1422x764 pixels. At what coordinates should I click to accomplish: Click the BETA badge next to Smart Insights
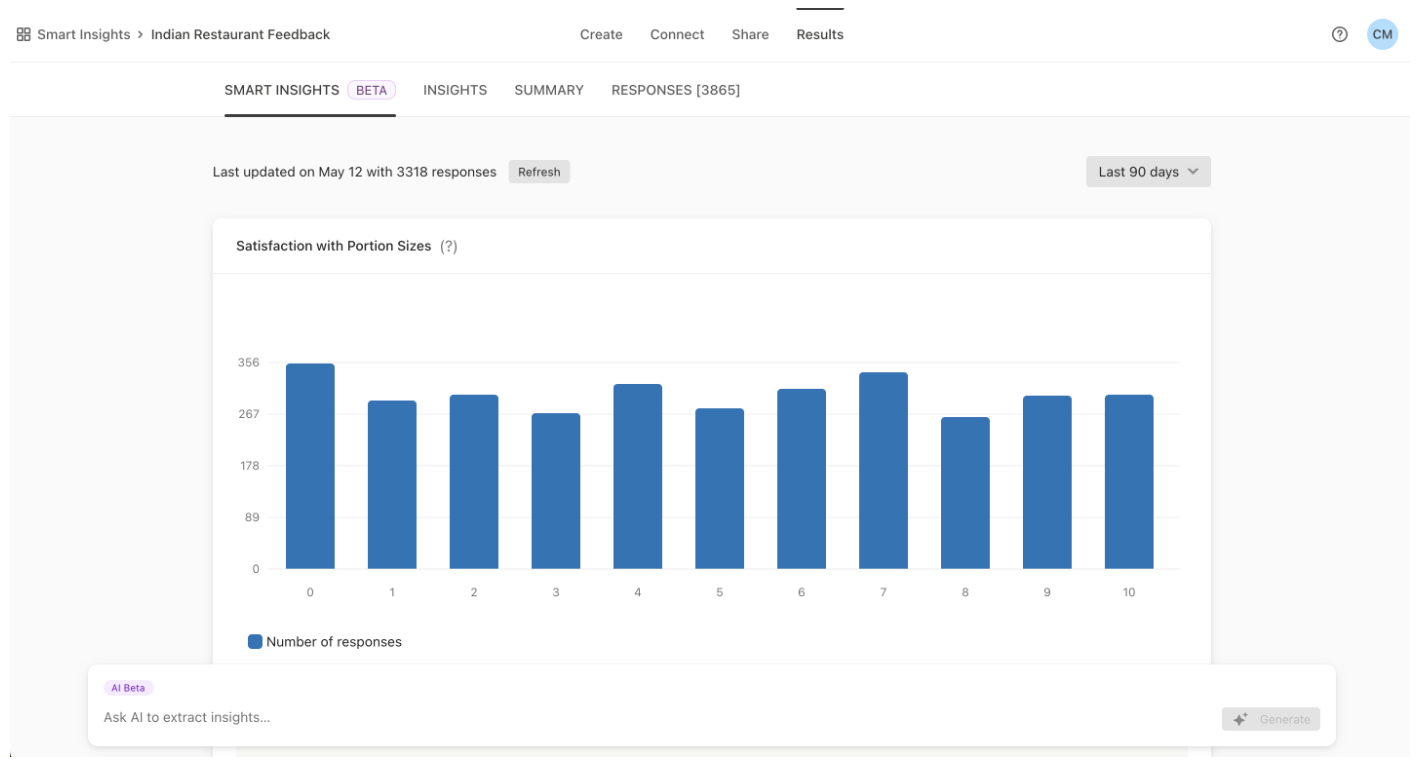coord(372,90)
